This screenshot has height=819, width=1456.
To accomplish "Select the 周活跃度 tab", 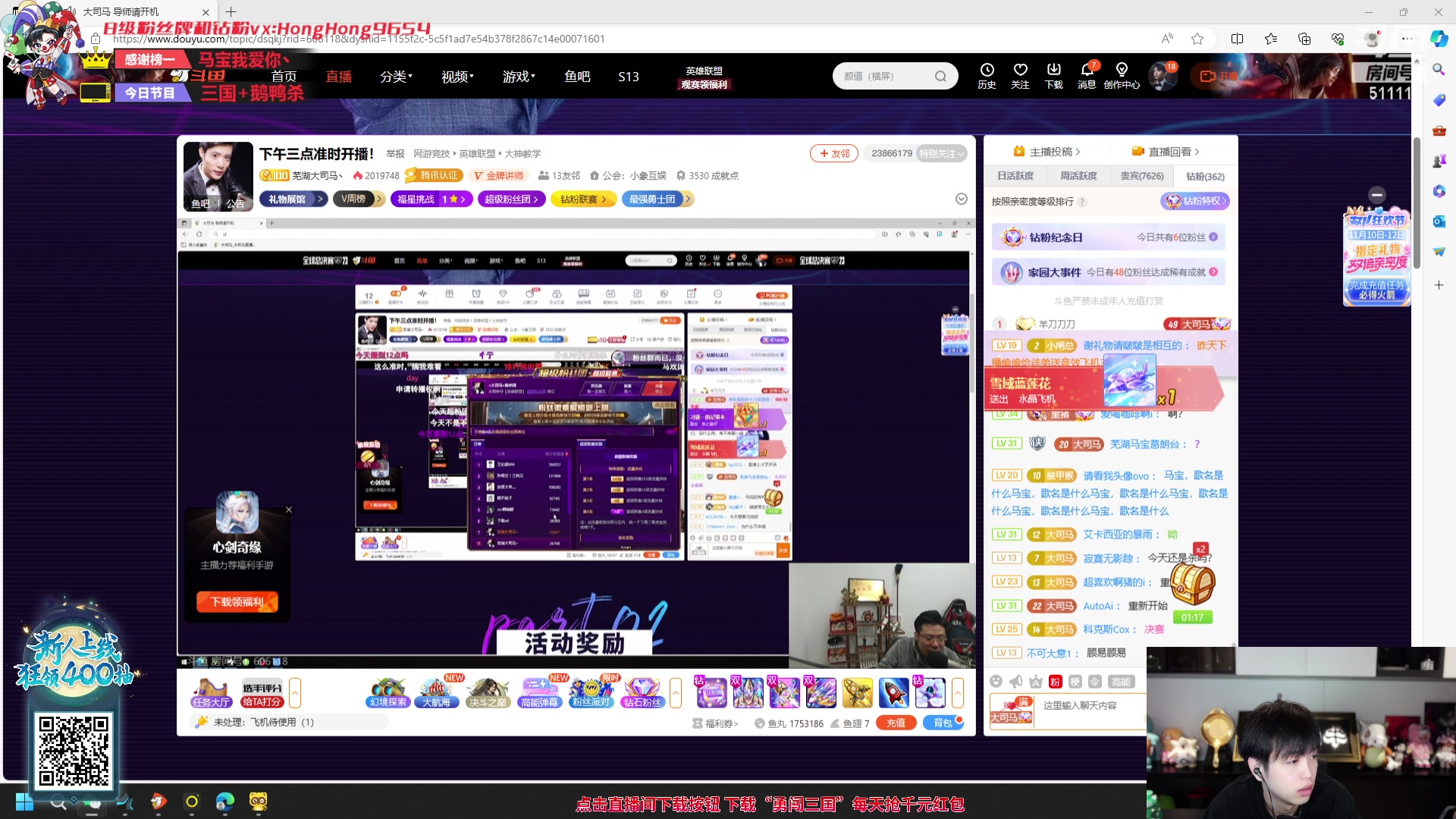I will (1078, 176).
